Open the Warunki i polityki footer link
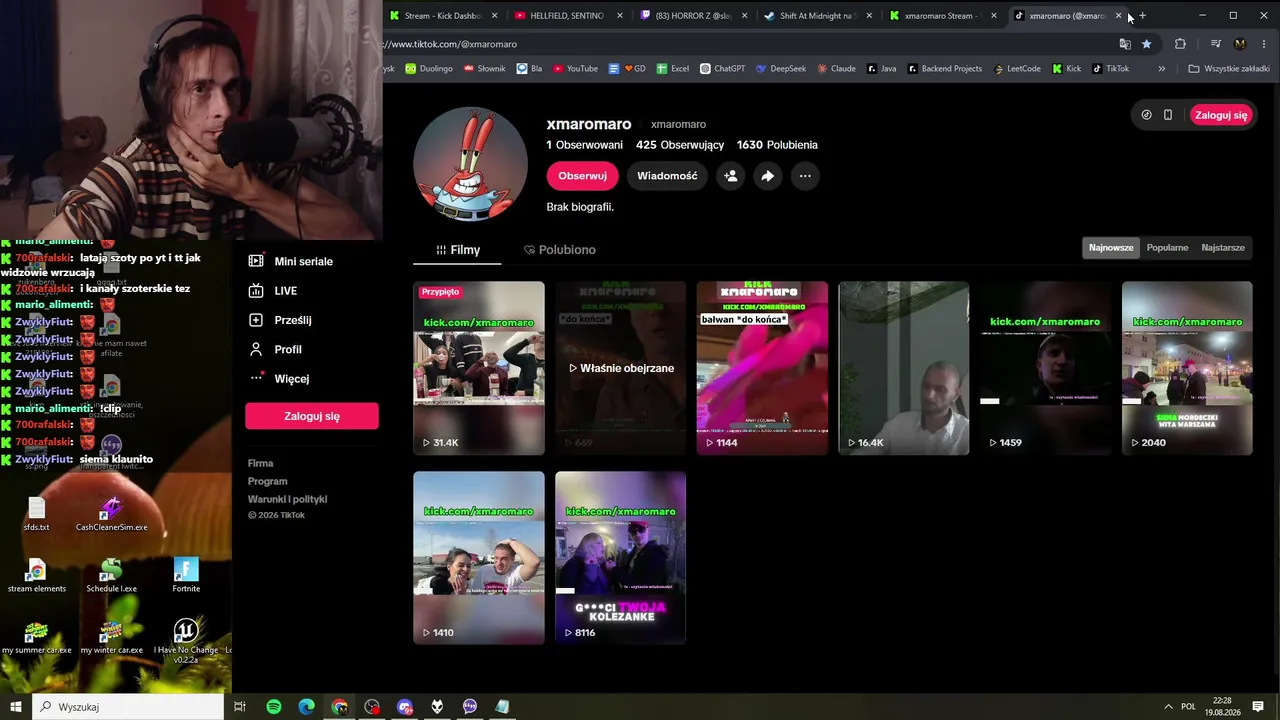Viewport: 1280px width, 720px height. pos(288,499)
